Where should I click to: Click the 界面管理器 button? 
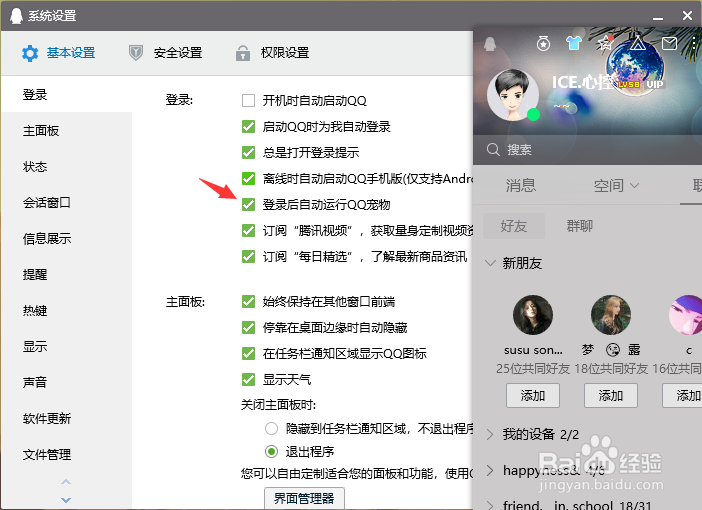304,498
